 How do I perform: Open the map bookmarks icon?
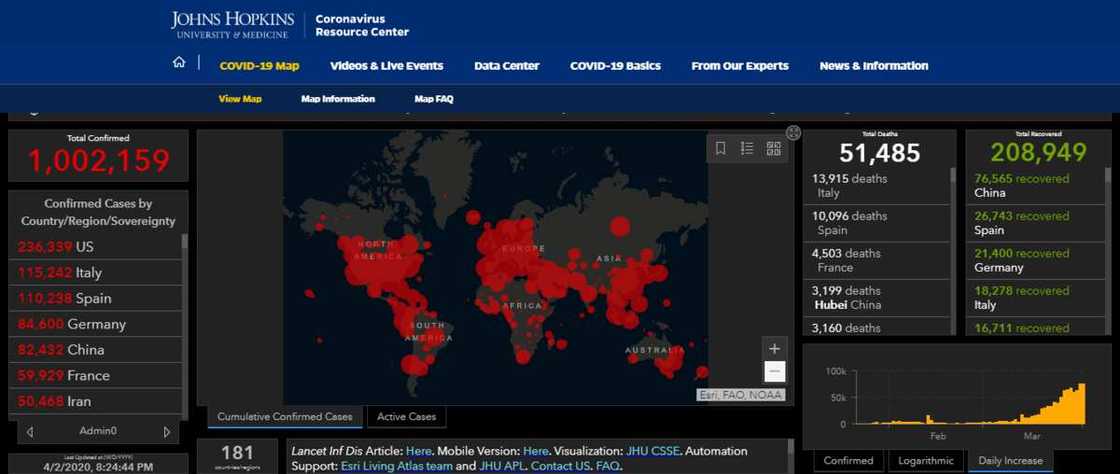click(720, 148)
